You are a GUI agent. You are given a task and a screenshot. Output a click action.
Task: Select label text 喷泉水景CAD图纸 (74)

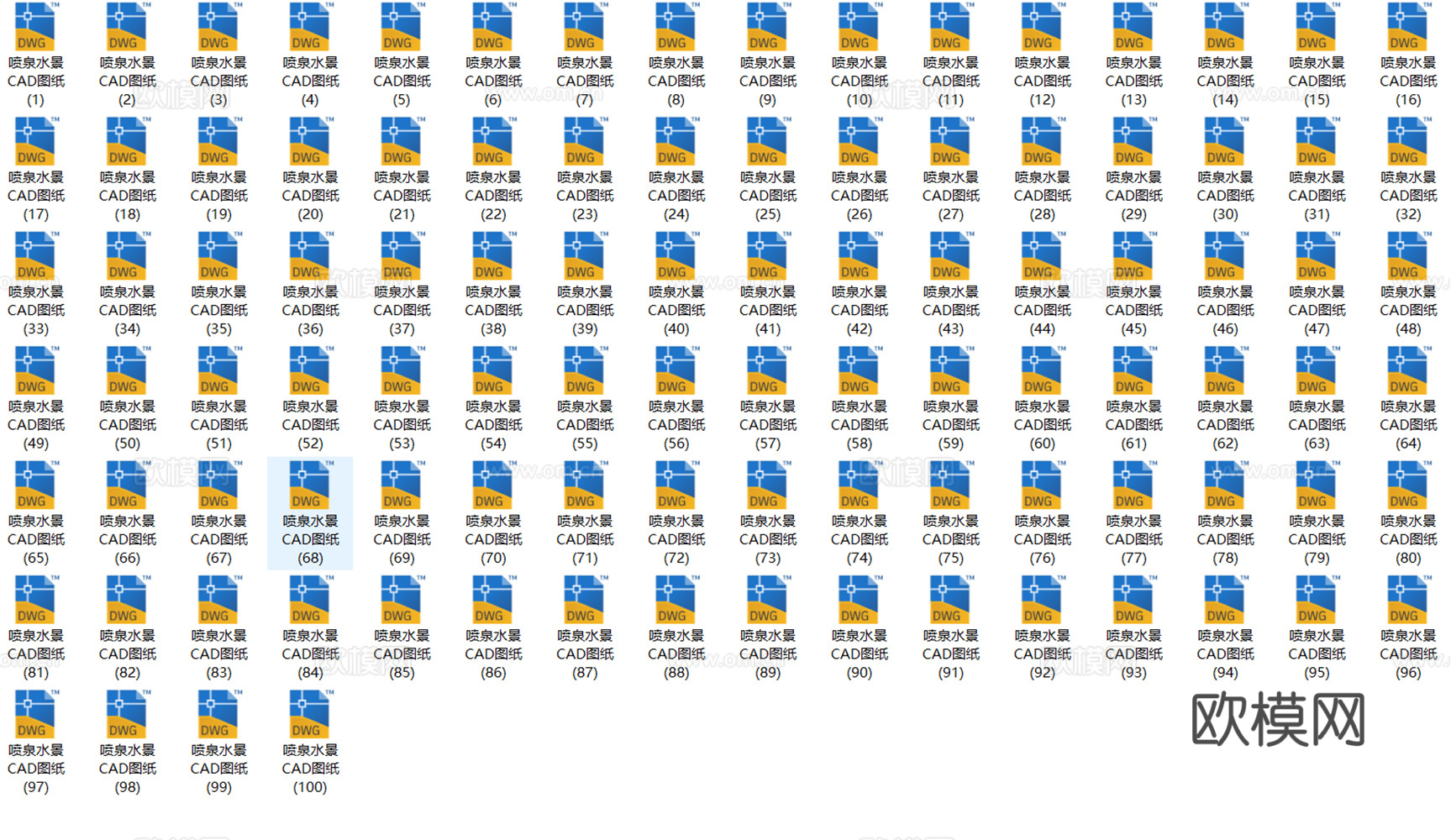pyautogui.click(x=859, y=540)
